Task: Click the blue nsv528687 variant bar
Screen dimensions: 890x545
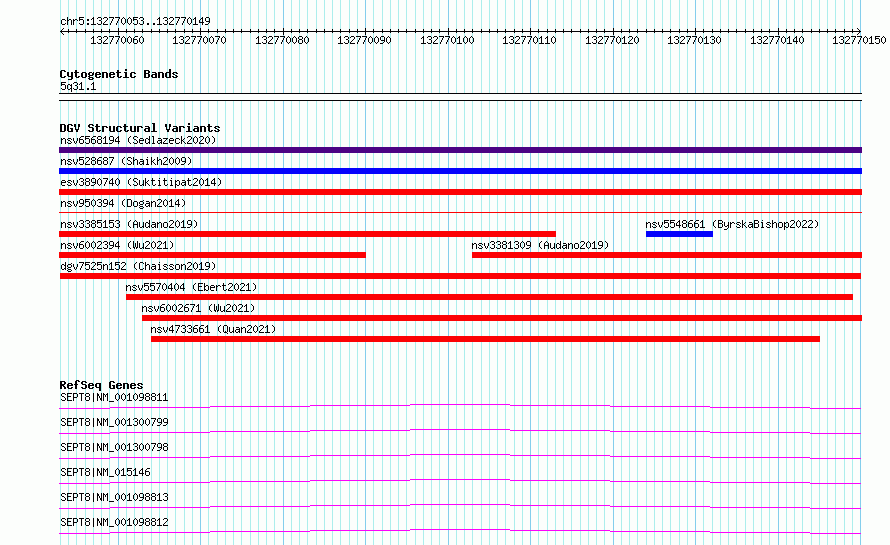Action: (x=460, y=171)
